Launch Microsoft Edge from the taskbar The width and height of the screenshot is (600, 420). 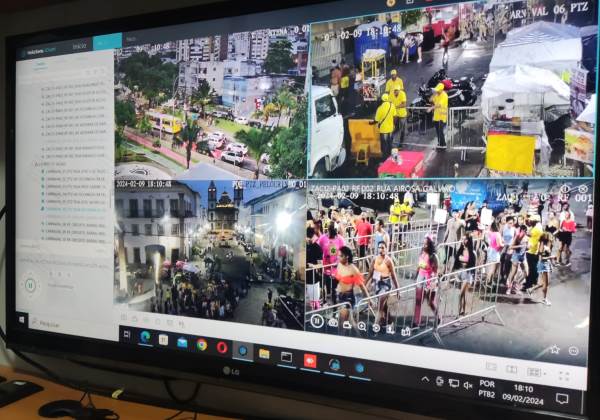(x=145, y=337)
